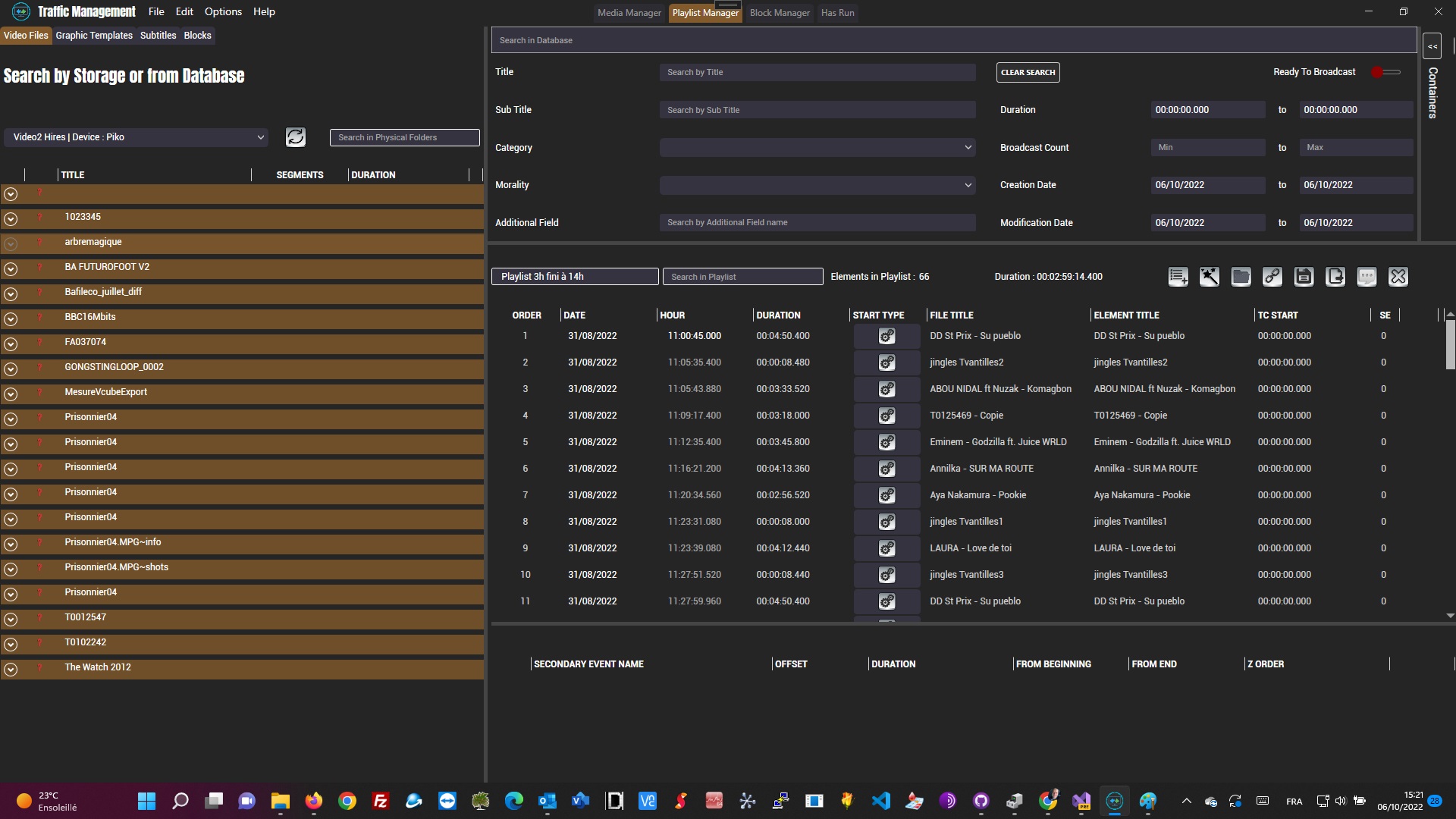
Task: Click start type icon for ABOU NIDAL row
Action: coord(886,389)
